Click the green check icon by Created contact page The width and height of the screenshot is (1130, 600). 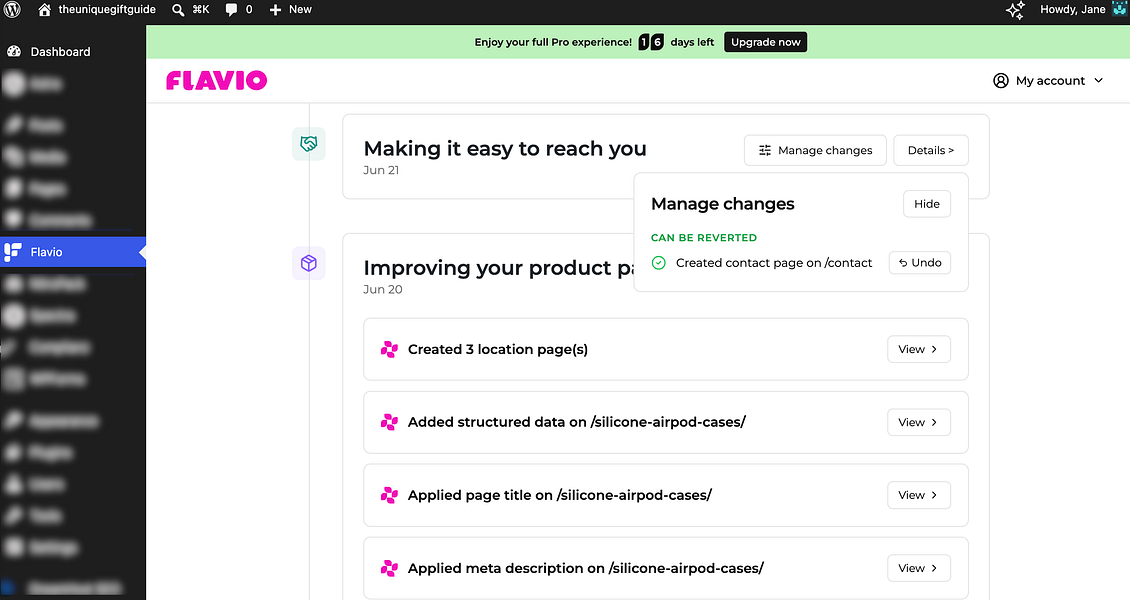(x=659, y=263)
